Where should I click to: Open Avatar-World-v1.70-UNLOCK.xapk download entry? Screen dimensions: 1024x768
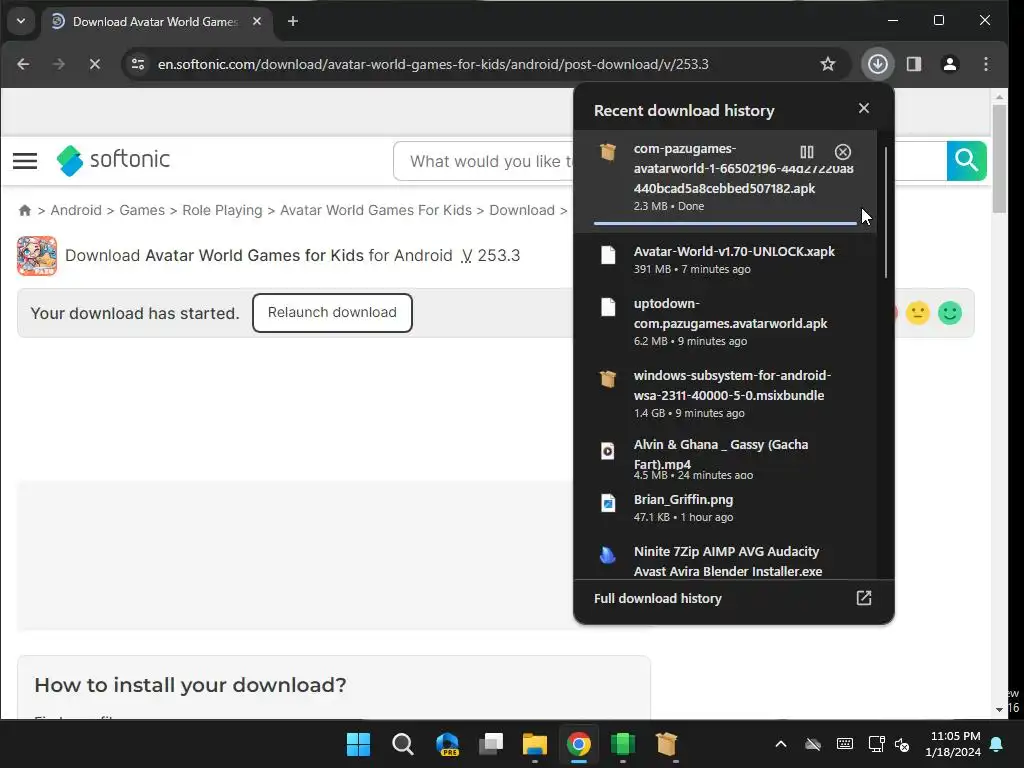[725, 259]
